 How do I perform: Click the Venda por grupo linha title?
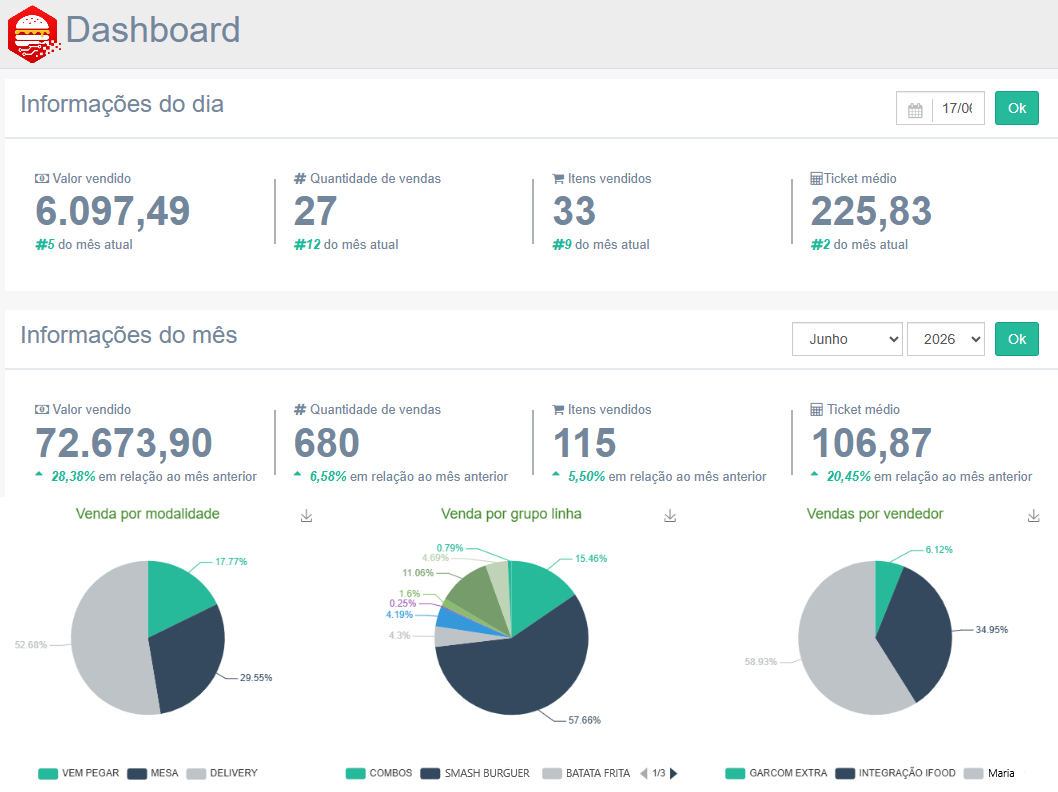(x=511, y=514)
